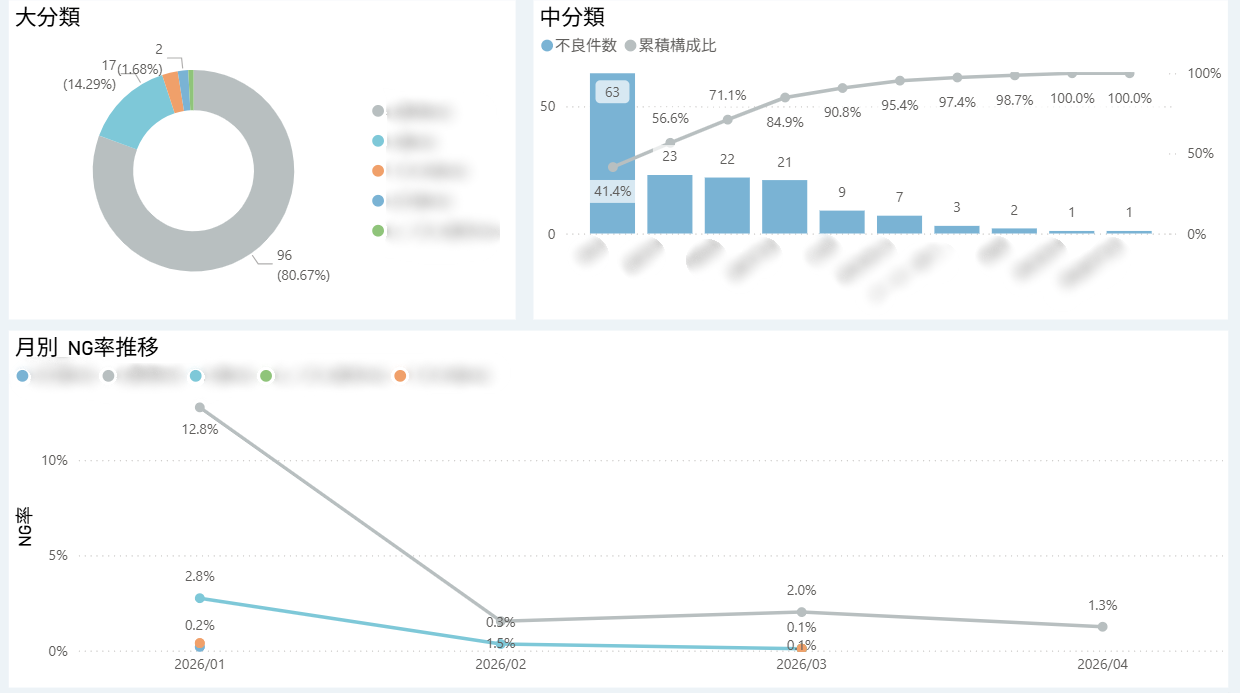Click the 不良件数 legend marker
Image resolution: width=1240 pixels, height=693 pixels.
point(547,46)
